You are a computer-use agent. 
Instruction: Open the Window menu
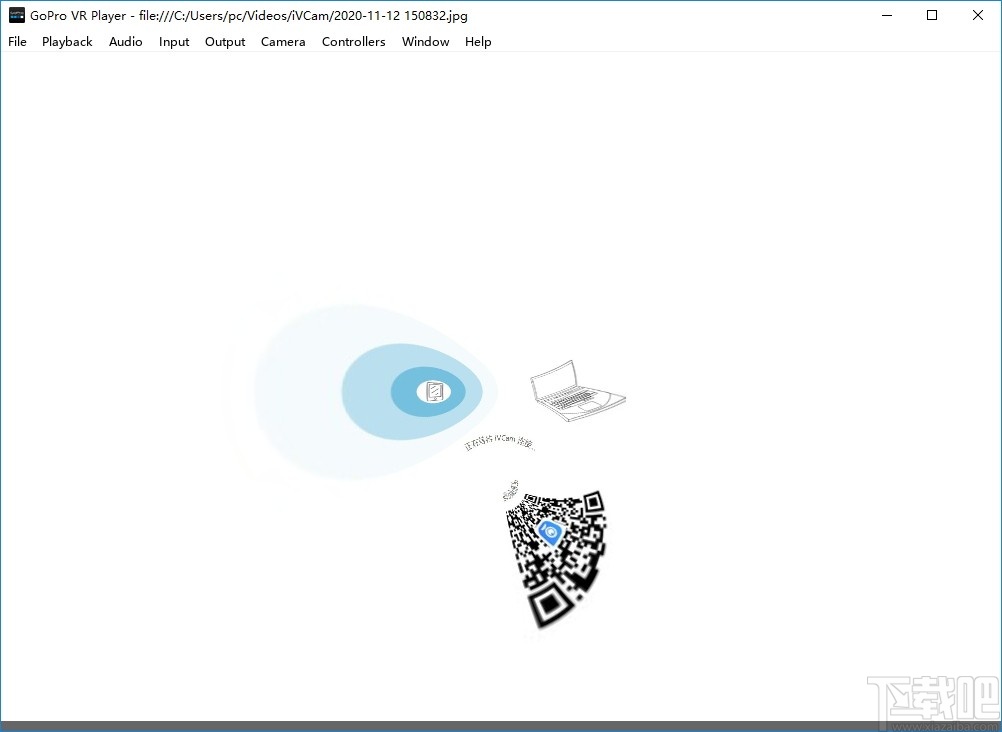(x=426, y=42)
